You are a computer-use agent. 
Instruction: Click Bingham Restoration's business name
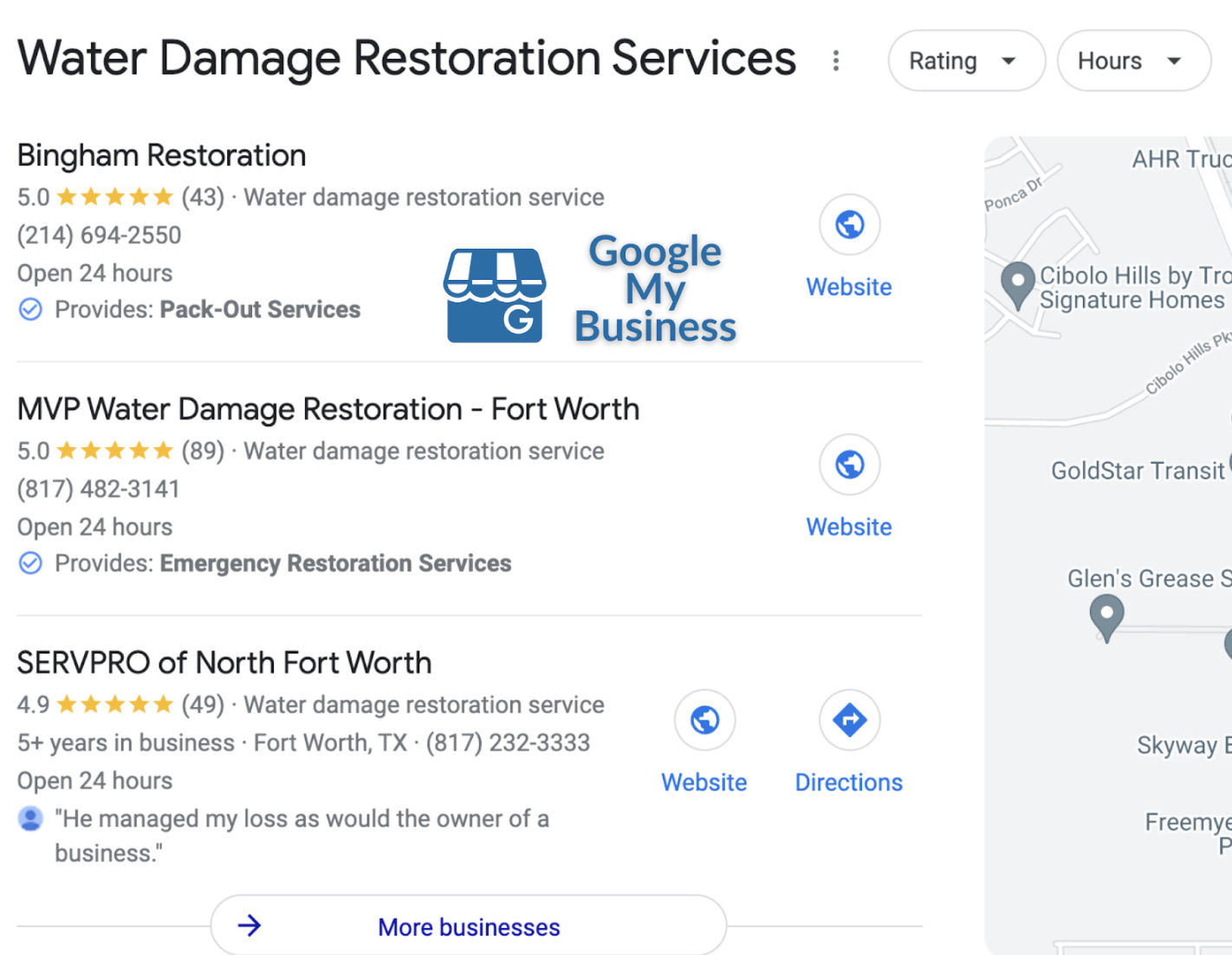point(161,155)
